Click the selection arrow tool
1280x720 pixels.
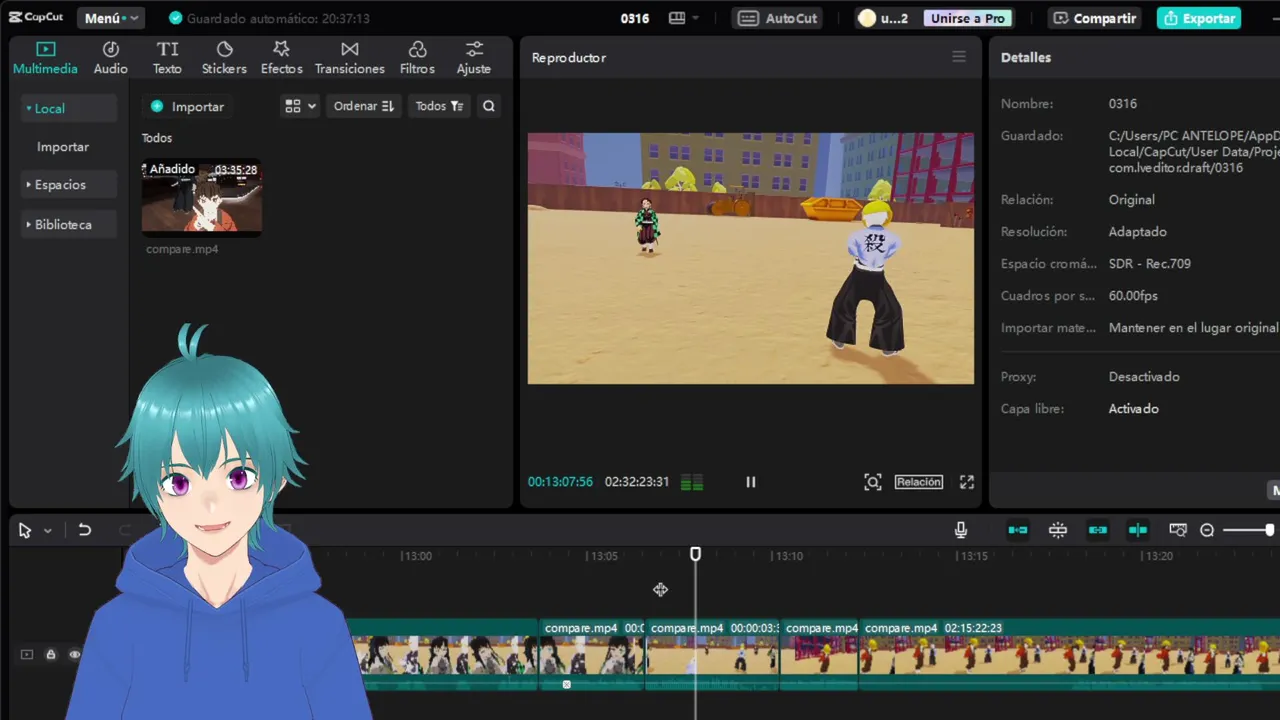25,531
